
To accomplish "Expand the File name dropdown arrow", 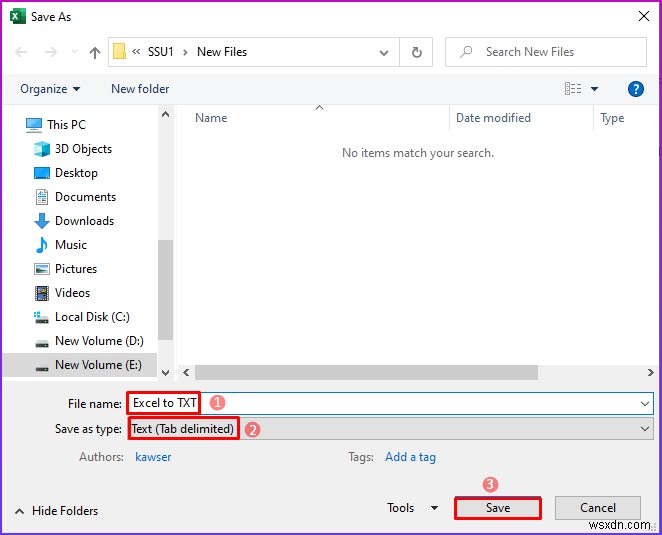I will (645, 404).
